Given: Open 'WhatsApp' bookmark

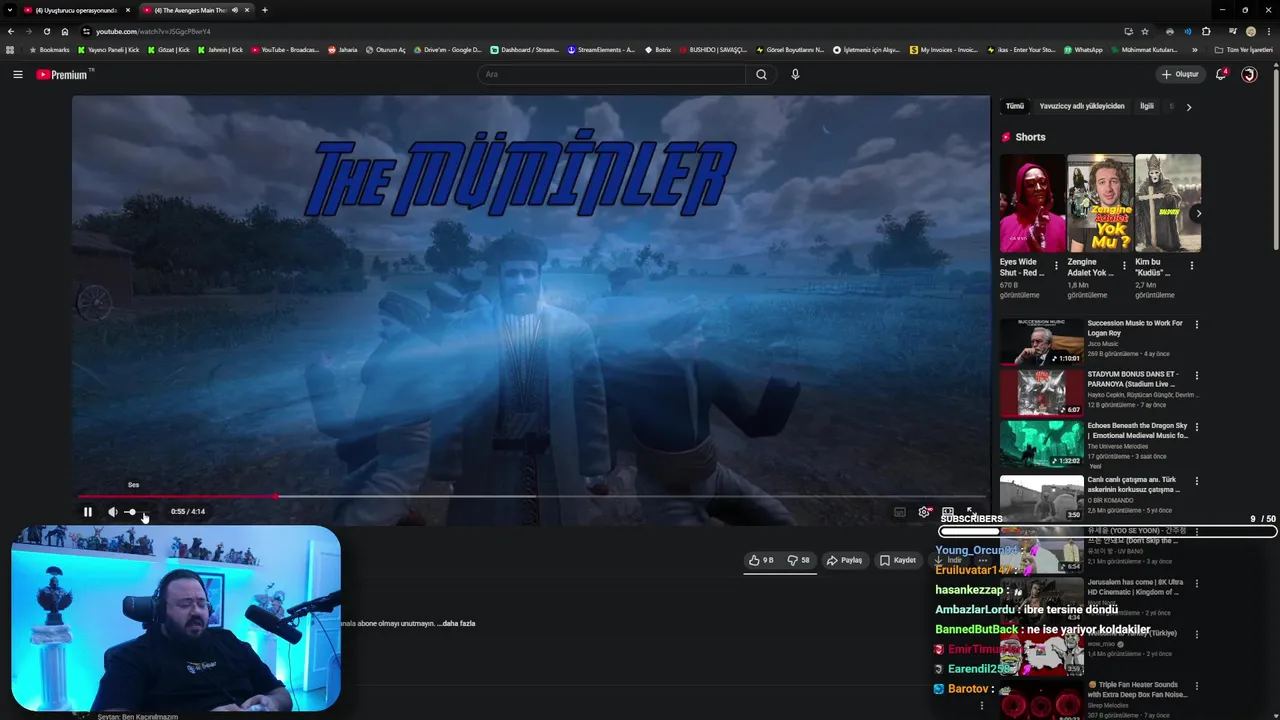Looking at the screenshot, I should 1083,49.
